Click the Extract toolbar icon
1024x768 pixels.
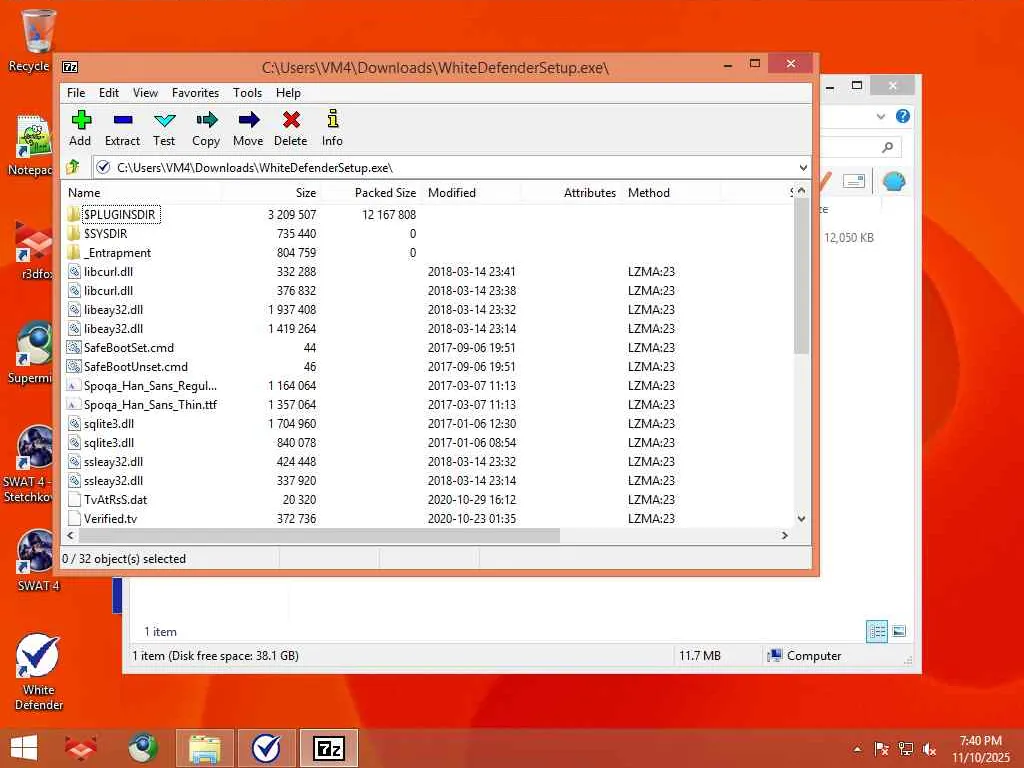coord(122,128)
